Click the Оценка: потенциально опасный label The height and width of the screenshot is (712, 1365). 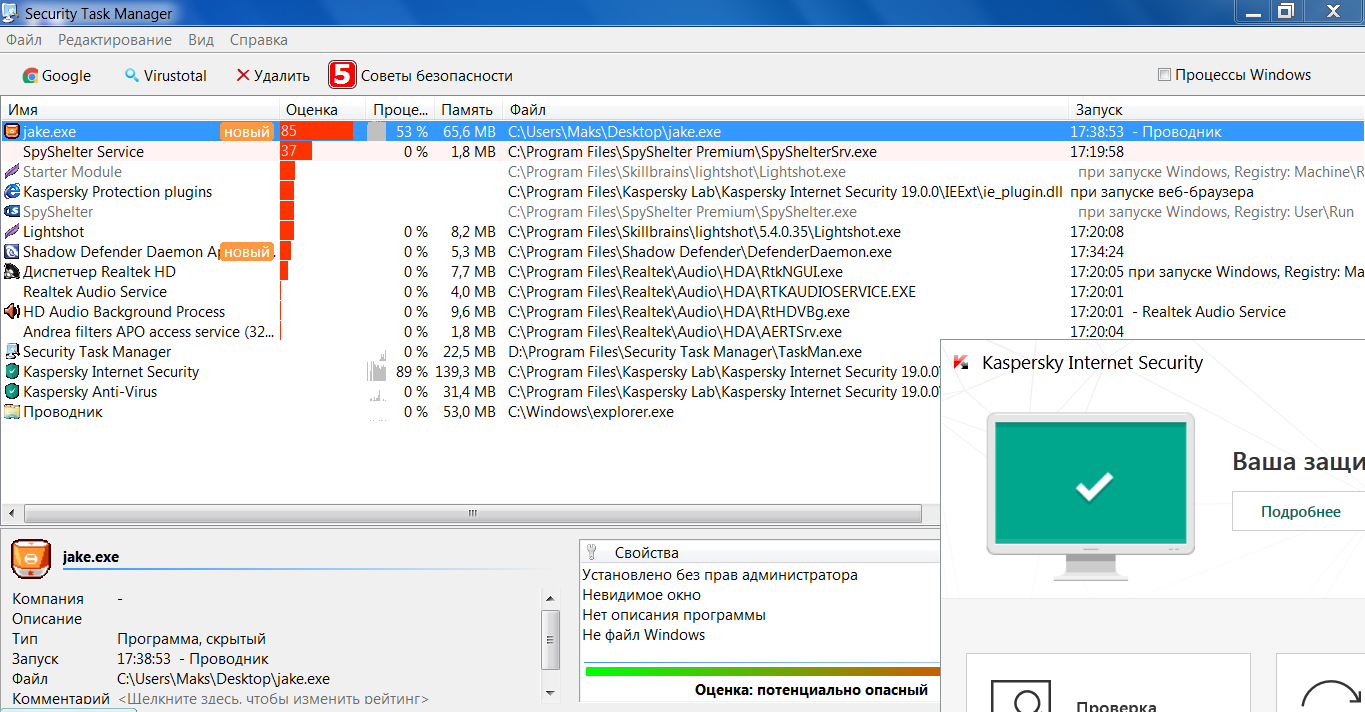coord(811,690)
